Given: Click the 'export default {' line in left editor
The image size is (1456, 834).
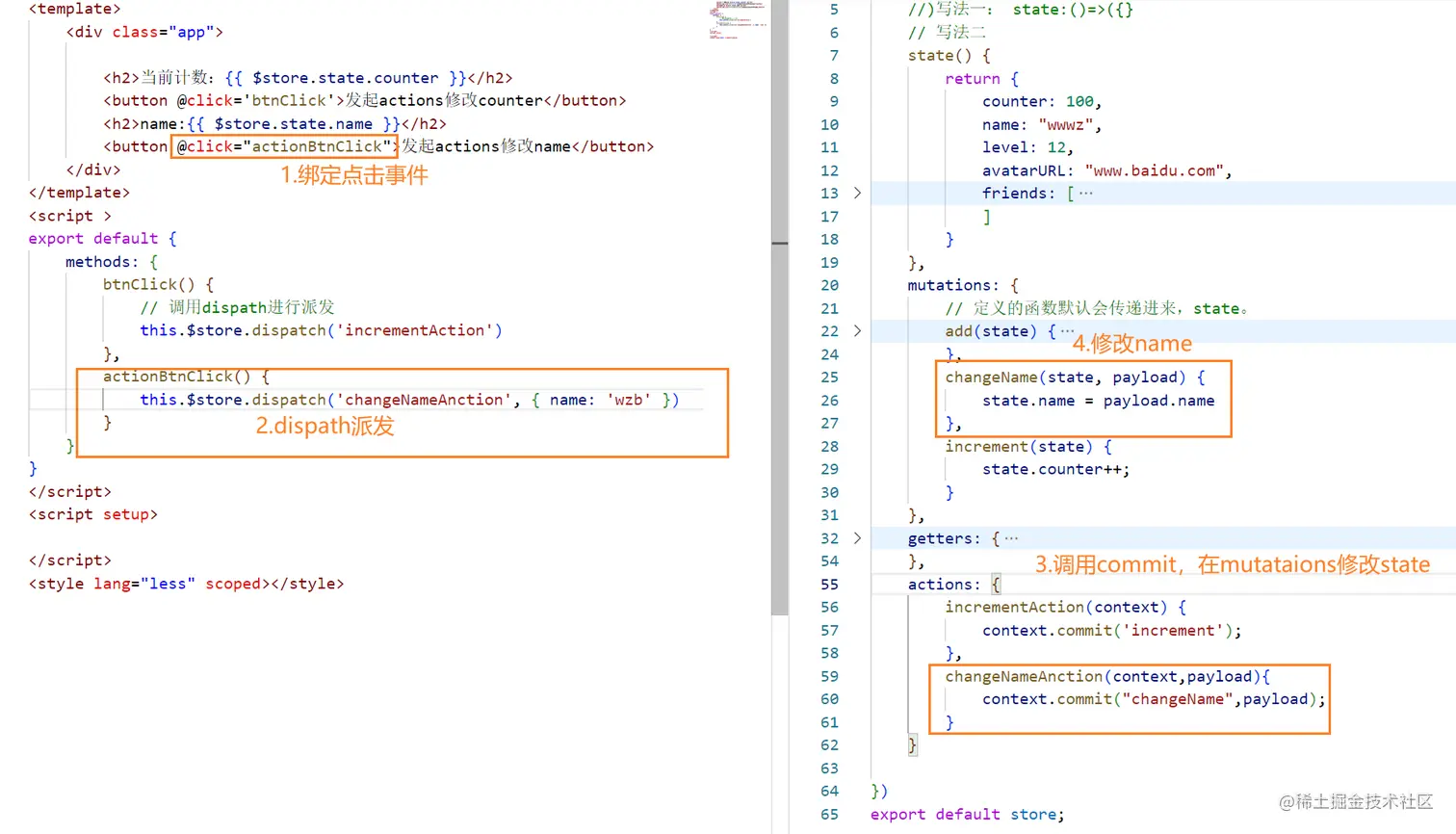Looking at the screenshot, I should pos(103,239).
